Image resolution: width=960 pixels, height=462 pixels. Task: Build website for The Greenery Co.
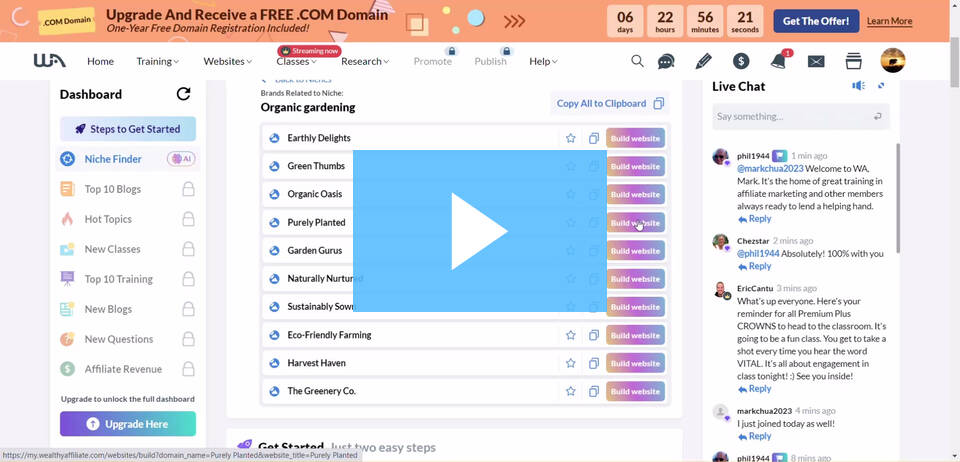(636, 392)
